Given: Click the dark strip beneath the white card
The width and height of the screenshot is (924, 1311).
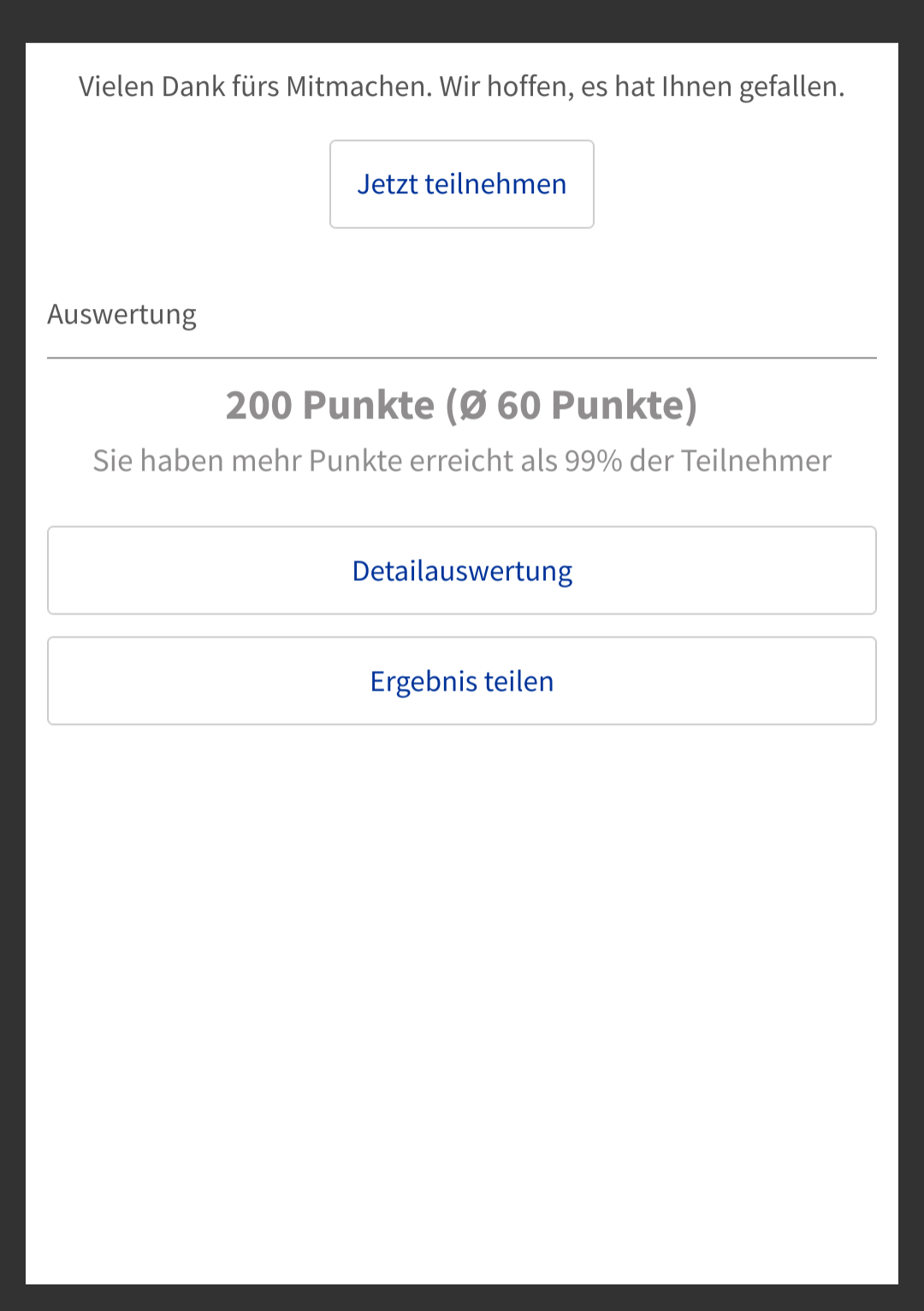Looking at the screenshot, I should point(462,1298).
